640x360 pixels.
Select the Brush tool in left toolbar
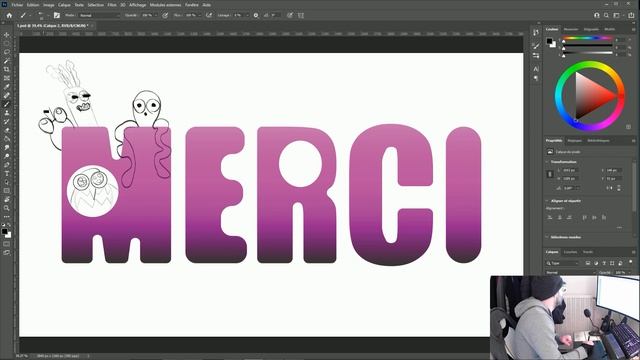click(7, 104)
